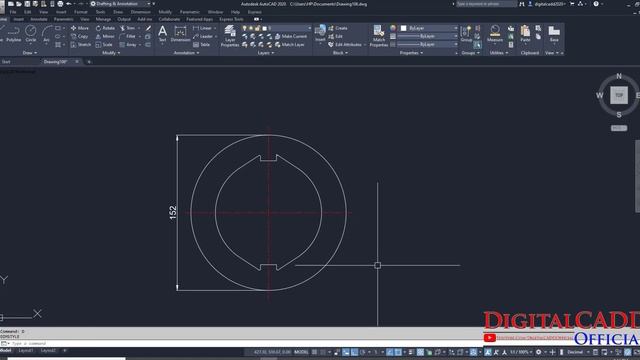Click the Trim tool
640x360 pixels.
click(127, 28)
